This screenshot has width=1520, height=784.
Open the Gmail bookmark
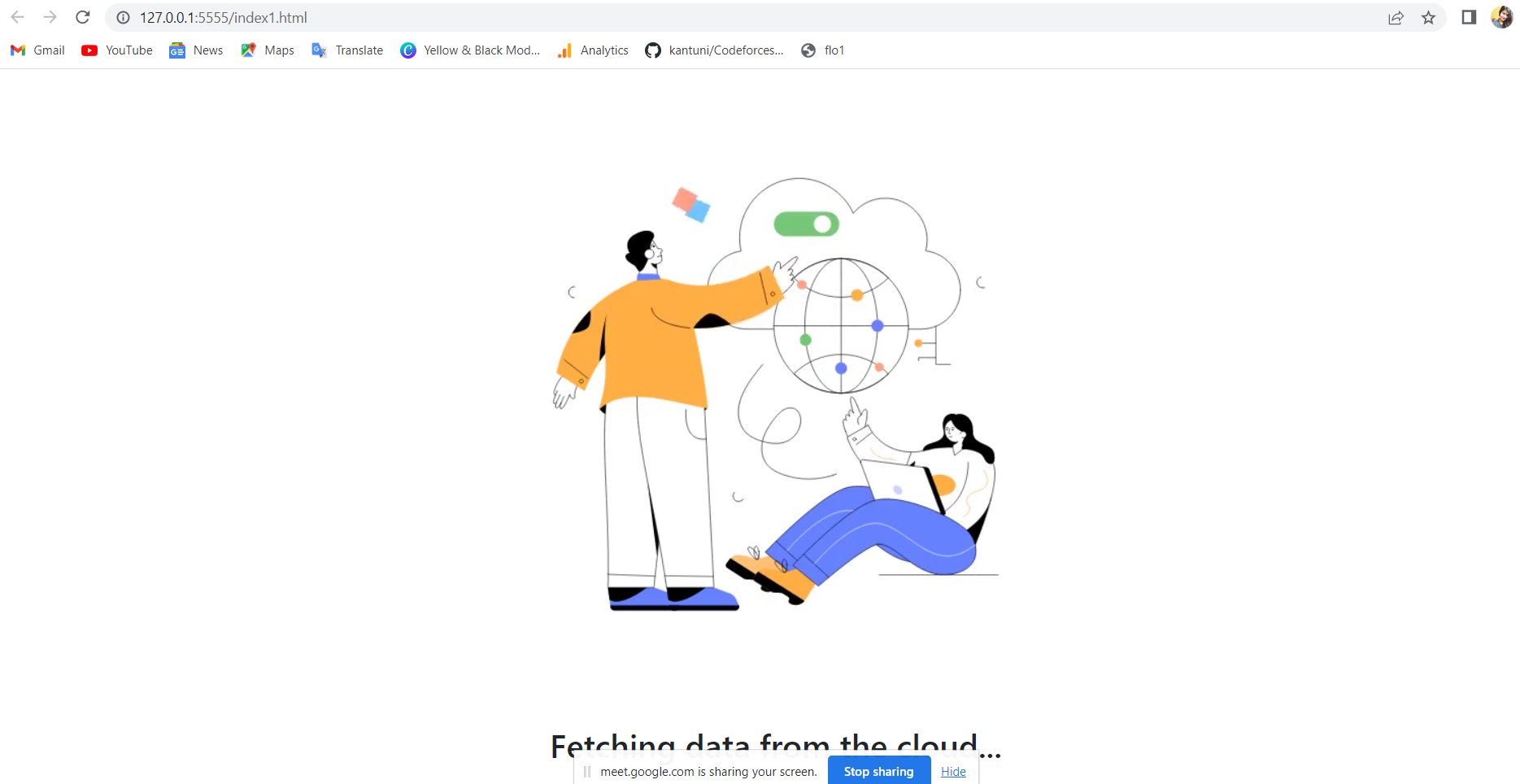37,50
